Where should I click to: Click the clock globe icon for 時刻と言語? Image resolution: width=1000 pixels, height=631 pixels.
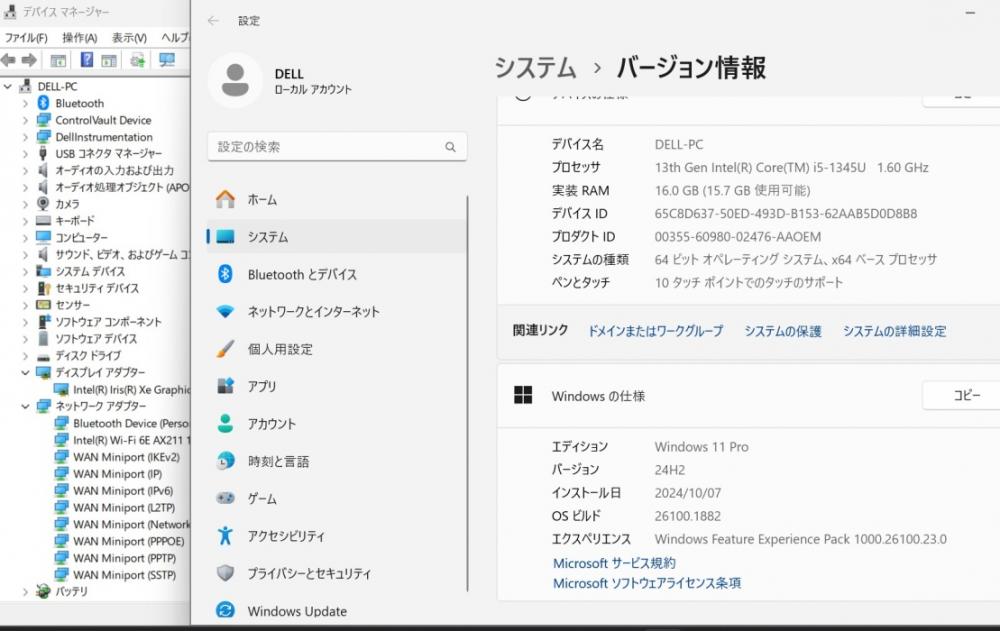225,461
